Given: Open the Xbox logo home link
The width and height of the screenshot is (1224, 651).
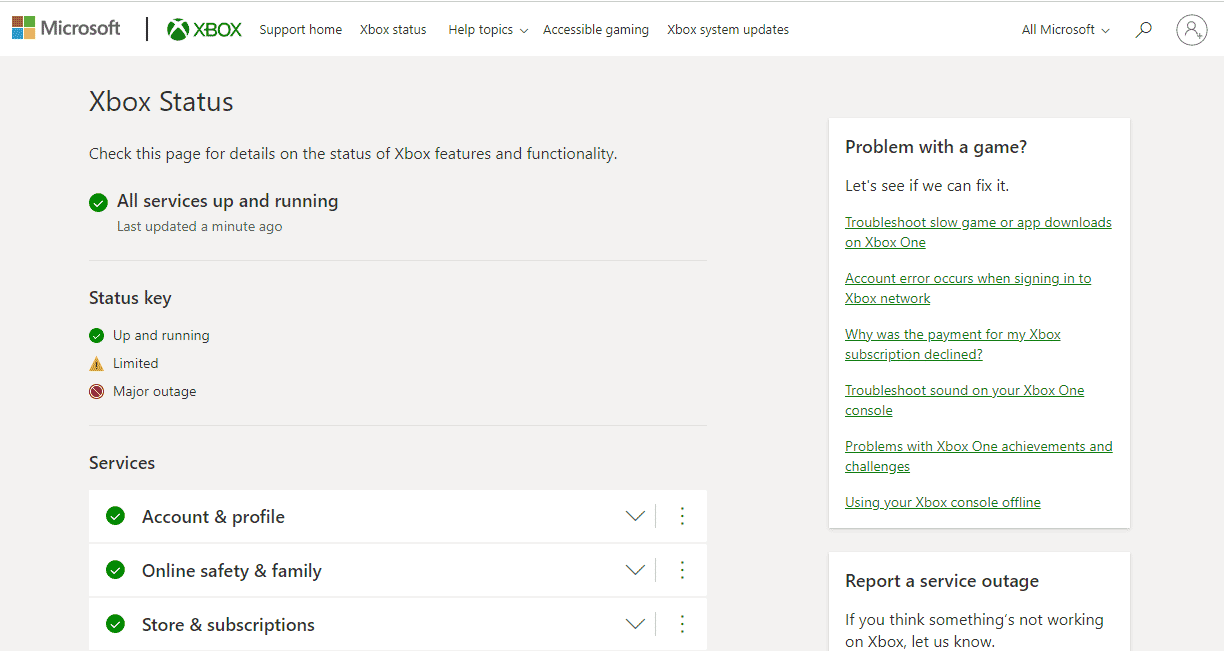Looking at the screenshot, I should click(205, 30).
